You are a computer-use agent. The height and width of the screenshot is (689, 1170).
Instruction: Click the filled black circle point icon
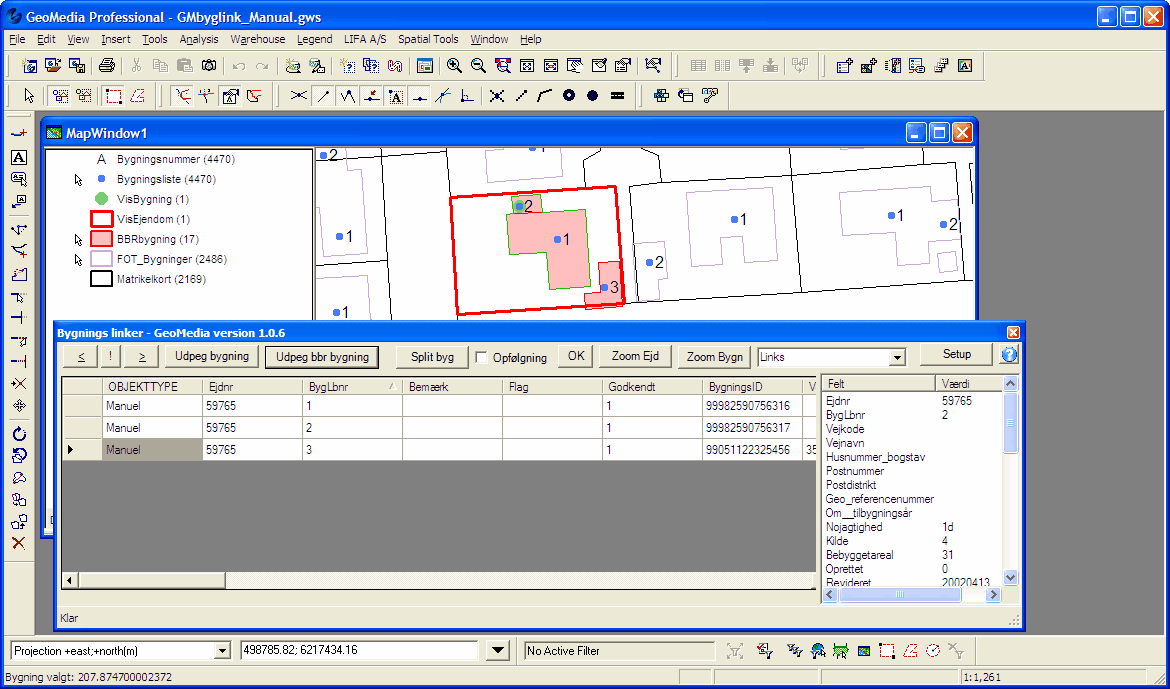pyautogui.click(x=592, y=96)
